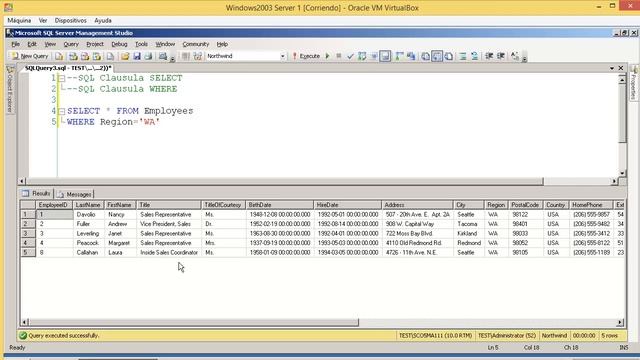Open the collapsed Object Explorer side panel
This screenshot has width=640, height=360.
pyautogui.click(x=10, y=89)
